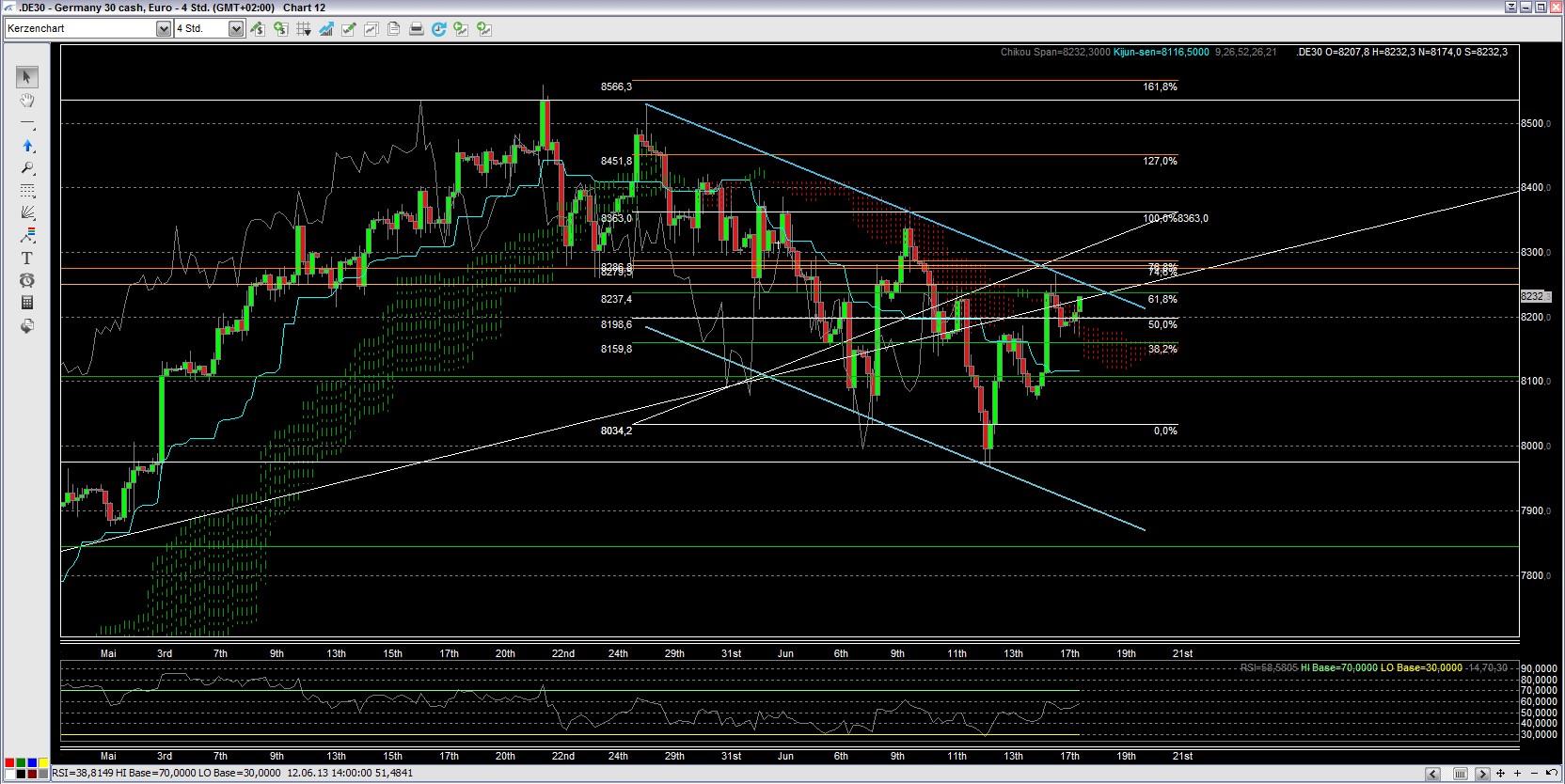The image size is (1565, 784).
Task: Choose the magnifier zoom tool
Action: [x=27, y=168]
